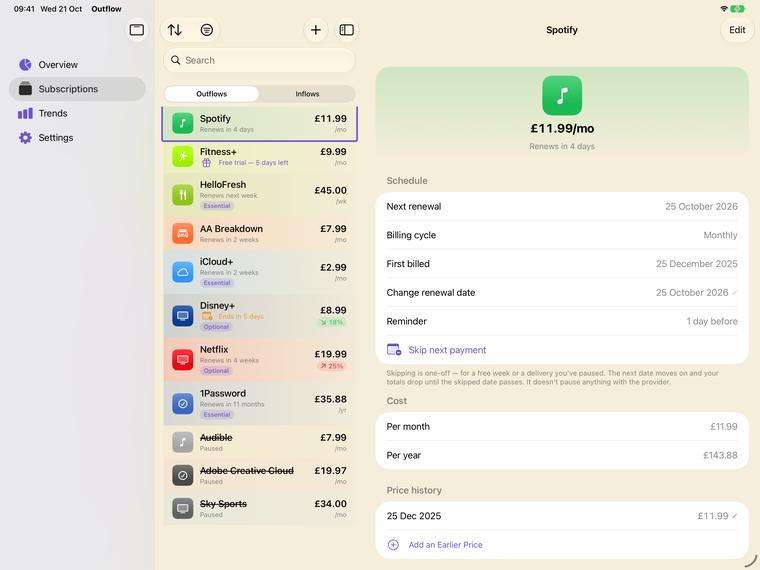The width and height of the screenshot is (760, 570).
Task: Click the plus circle beside Add an Earlier Price
Action: (x=393, y=545)
